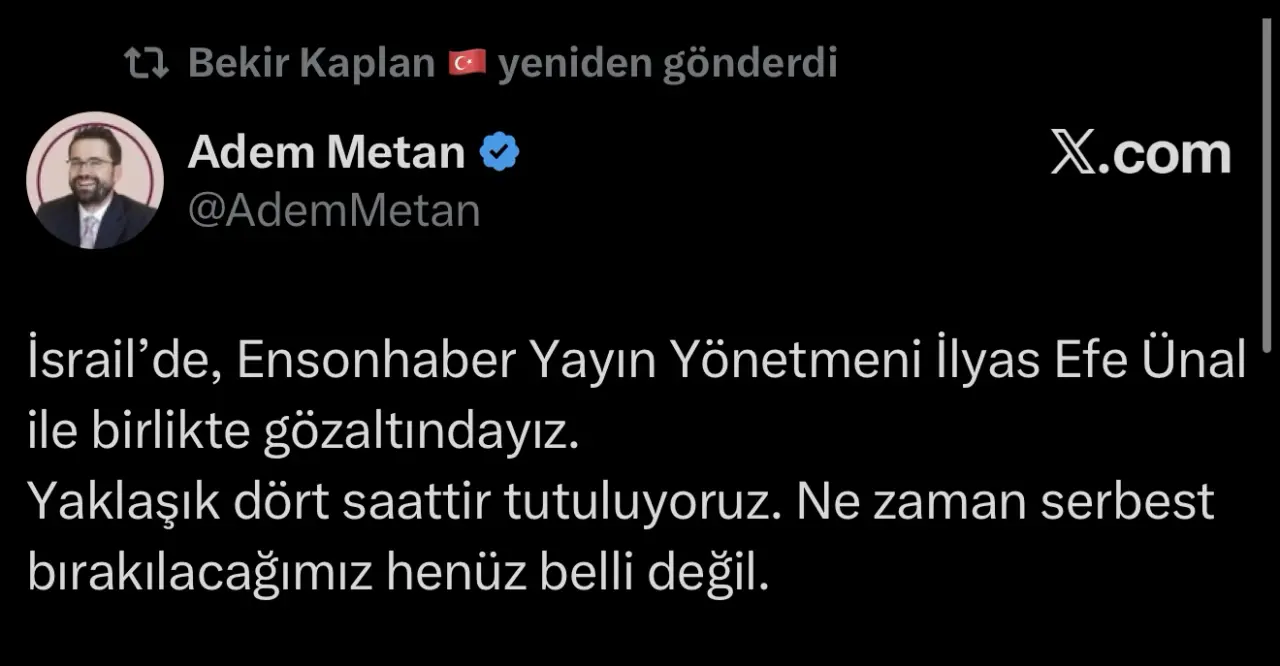Click the X logo in the watermark

[x=1072, y=155]
